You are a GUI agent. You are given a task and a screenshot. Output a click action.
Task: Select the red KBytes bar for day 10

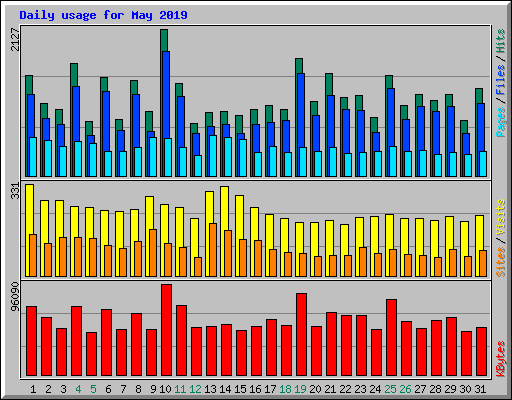(x=166, y=330)
